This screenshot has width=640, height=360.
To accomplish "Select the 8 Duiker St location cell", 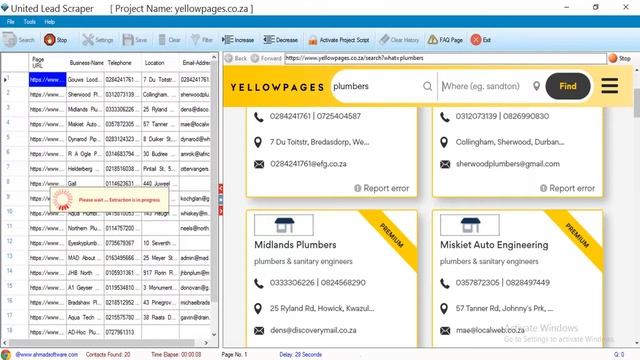I will [160, 139].
